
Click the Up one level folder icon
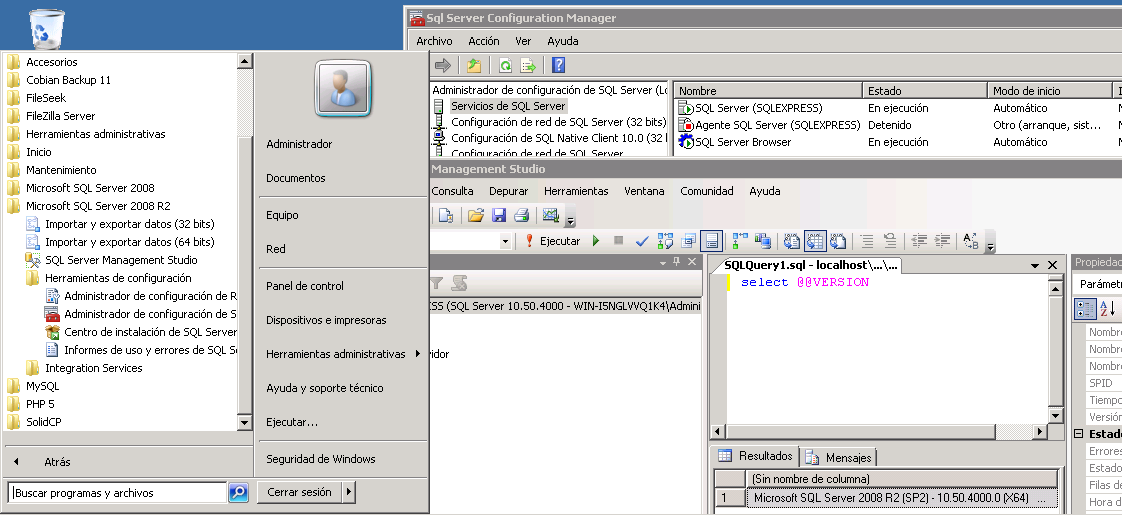[x=474, y=66]
